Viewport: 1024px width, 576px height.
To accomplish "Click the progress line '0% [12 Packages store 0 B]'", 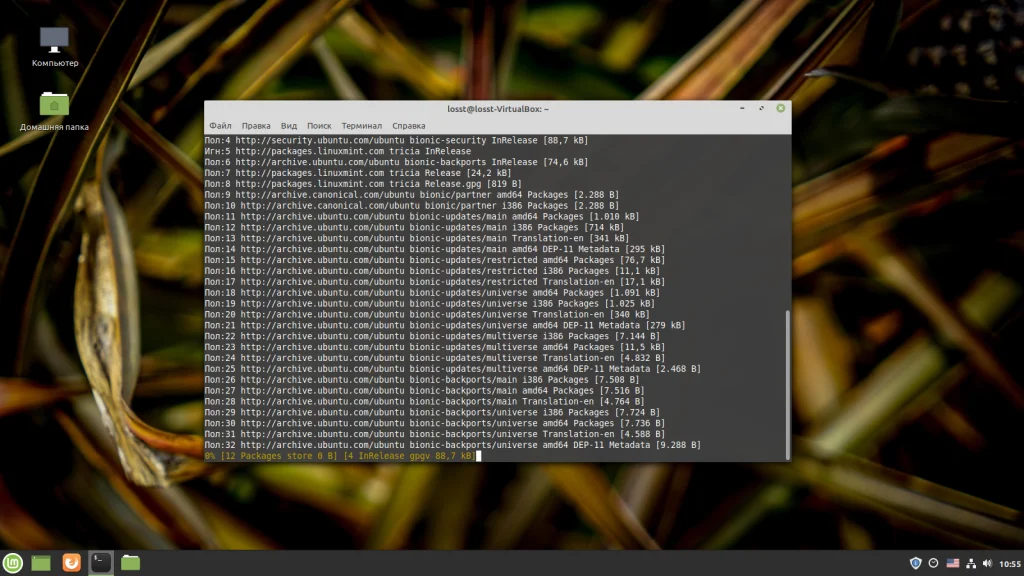I will pos(340,456).
